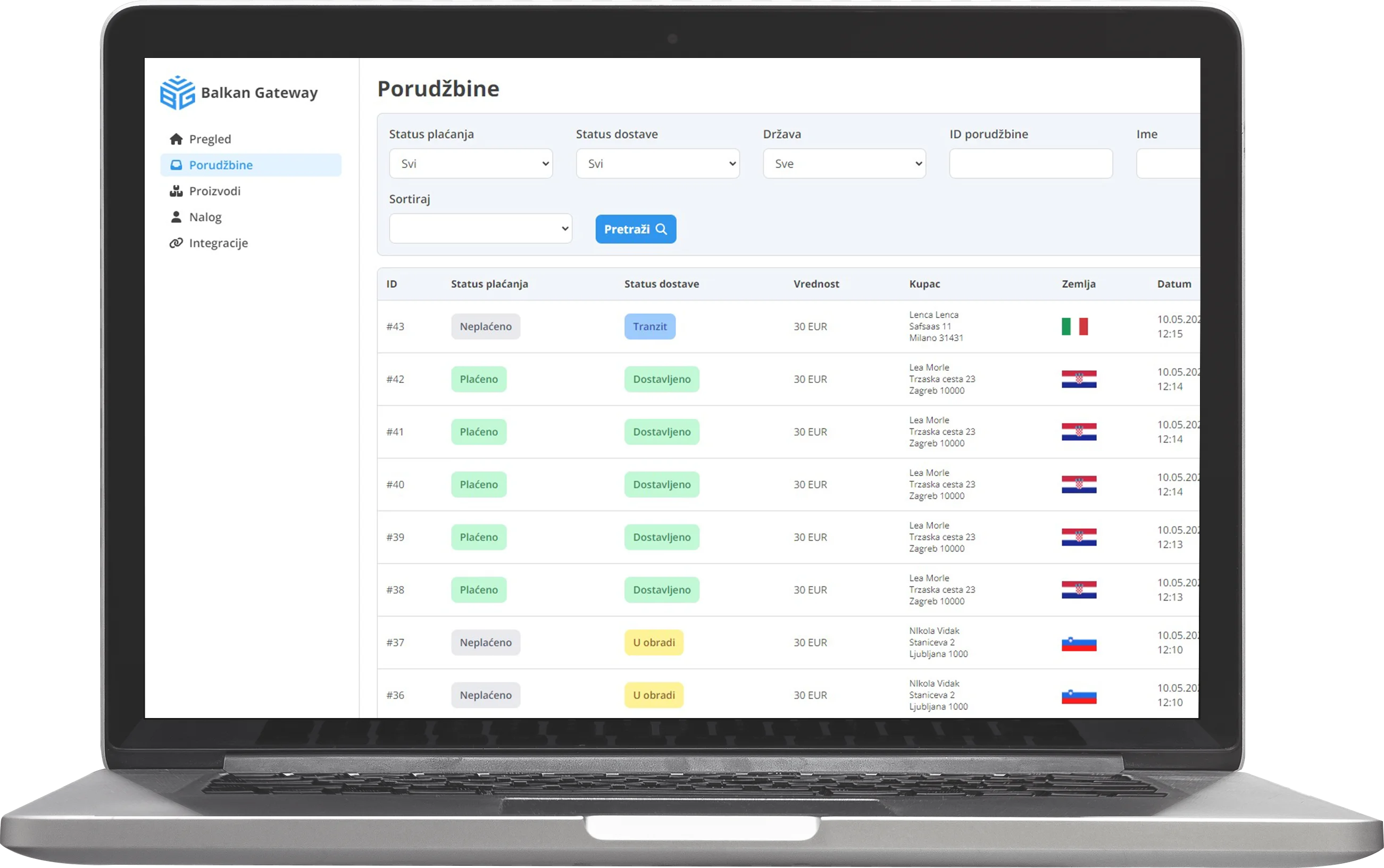1384x868 pixels.
Task: Click the boxes icon beside Proizvodi
Action: pyautogui.click(x=176, y=191)
